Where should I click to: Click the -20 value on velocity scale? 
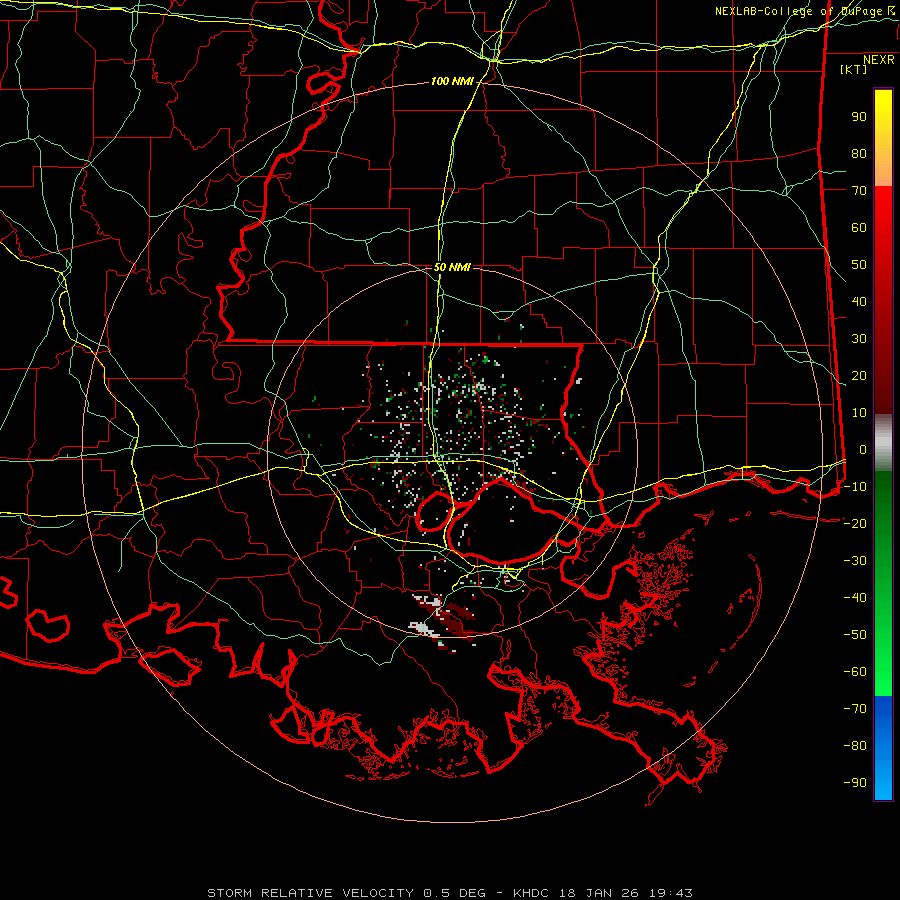pyautogui.click(x=855, y=524)
